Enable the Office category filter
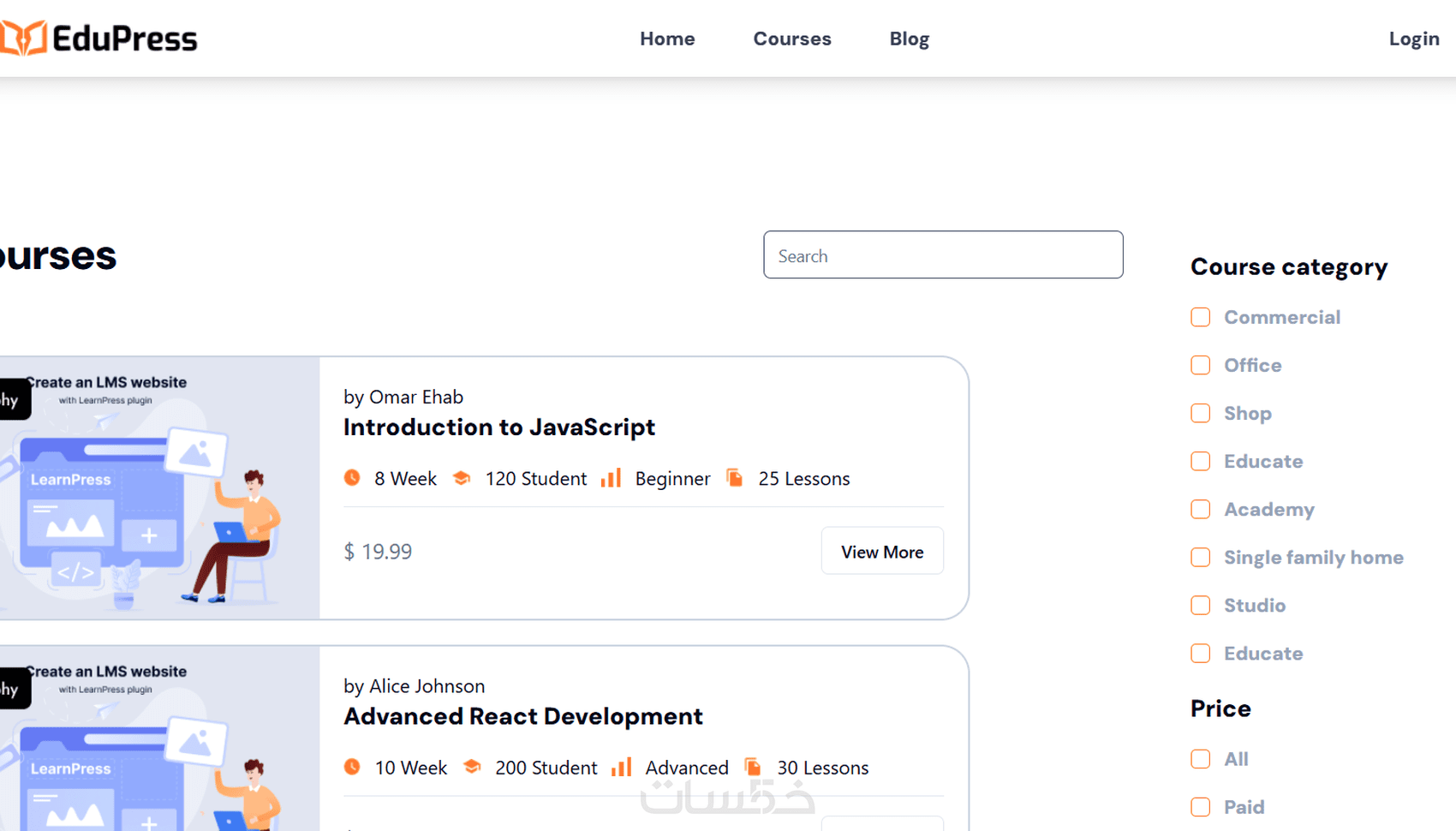 tap(1201, 365)
